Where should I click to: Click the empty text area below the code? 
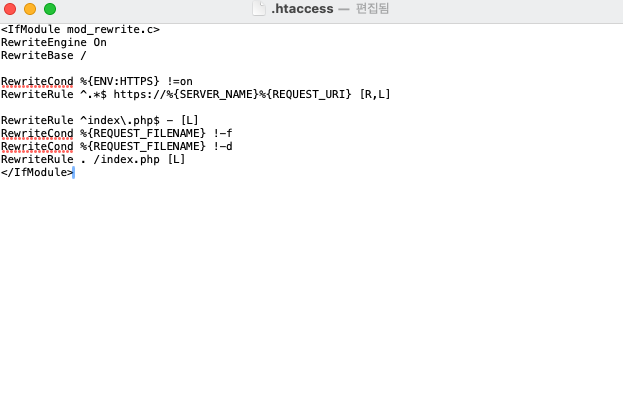pyautogui.click(x=312, y=292)
